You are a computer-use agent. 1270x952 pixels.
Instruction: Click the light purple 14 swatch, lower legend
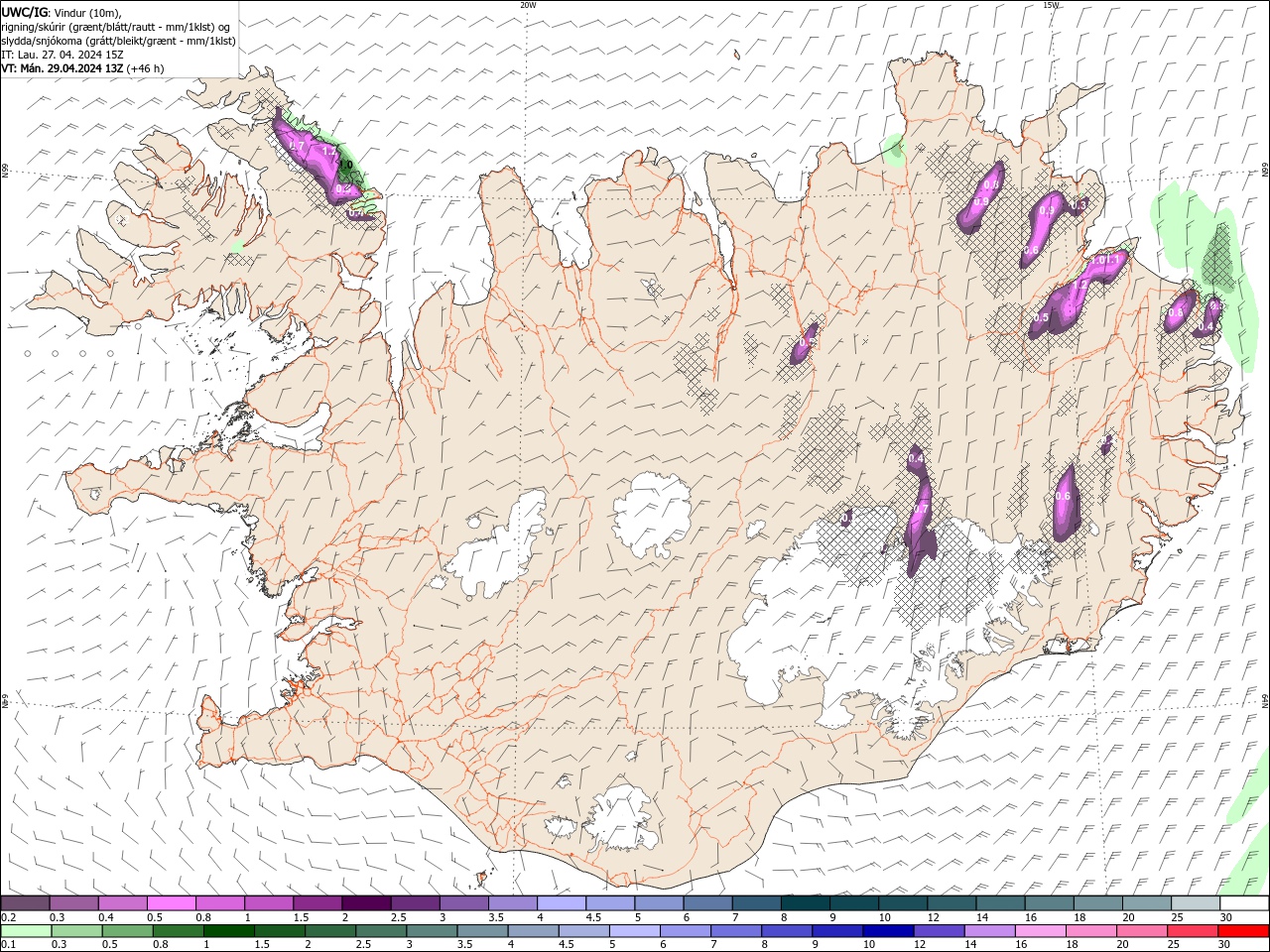pos(988,931)
